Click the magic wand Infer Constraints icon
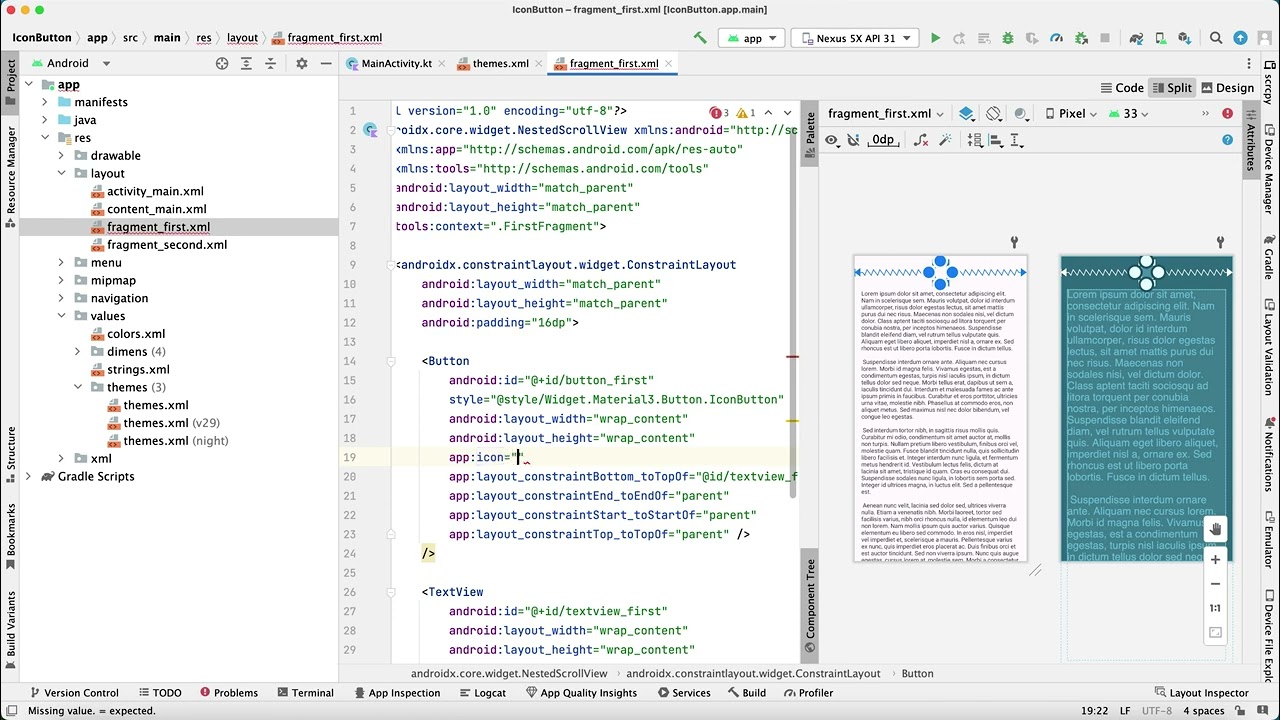 [945, 140]
